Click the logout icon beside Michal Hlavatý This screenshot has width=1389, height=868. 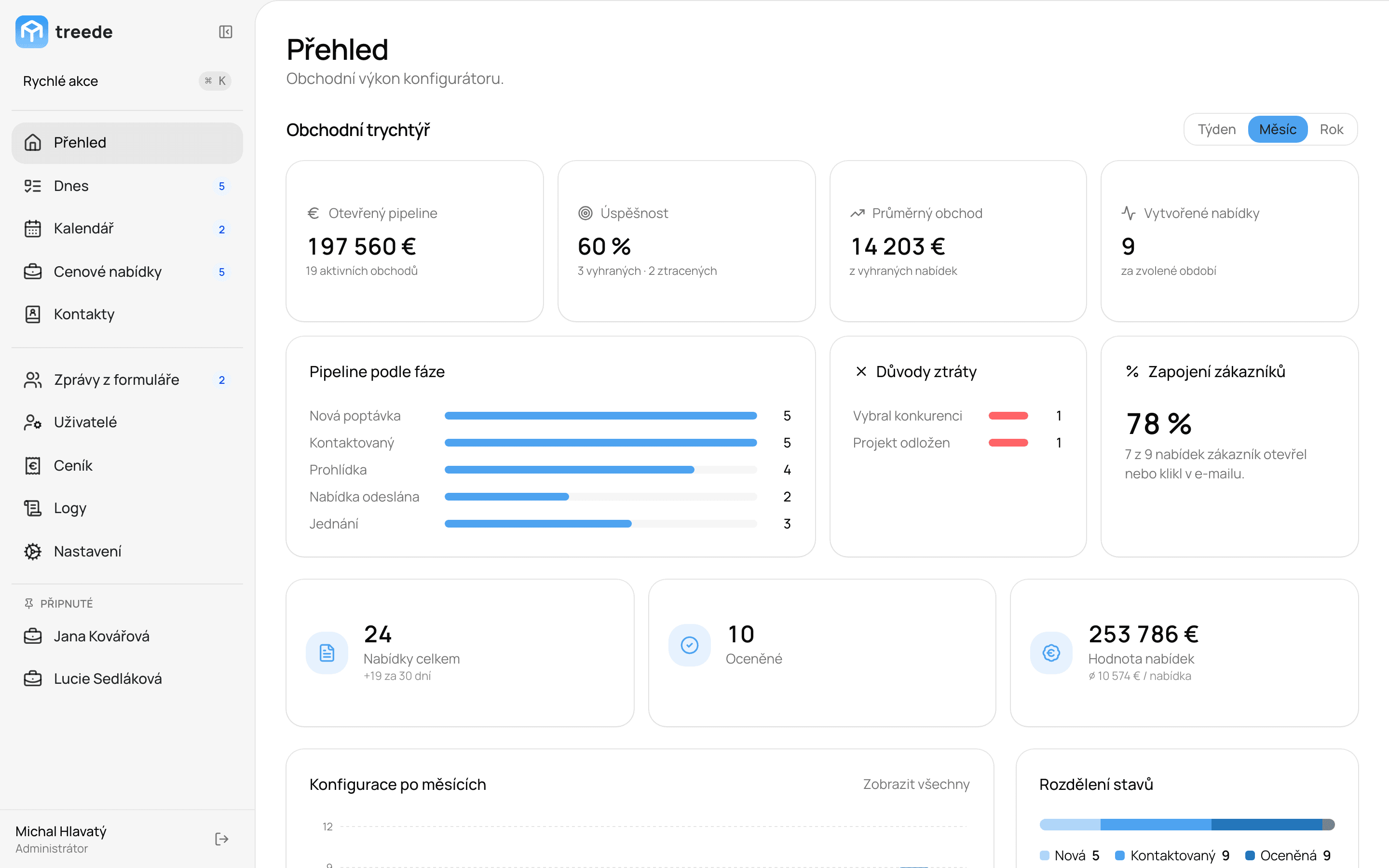(x=221, y=839)
